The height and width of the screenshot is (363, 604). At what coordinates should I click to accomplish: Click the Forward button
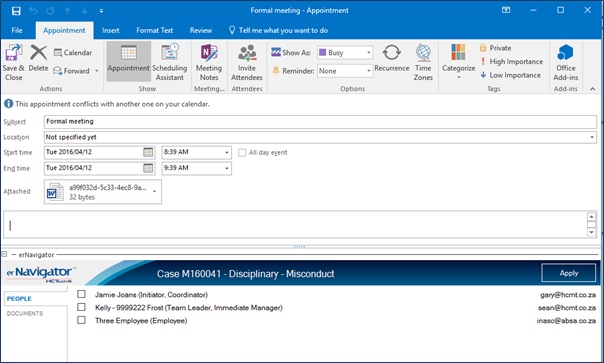tap(72, 71)
